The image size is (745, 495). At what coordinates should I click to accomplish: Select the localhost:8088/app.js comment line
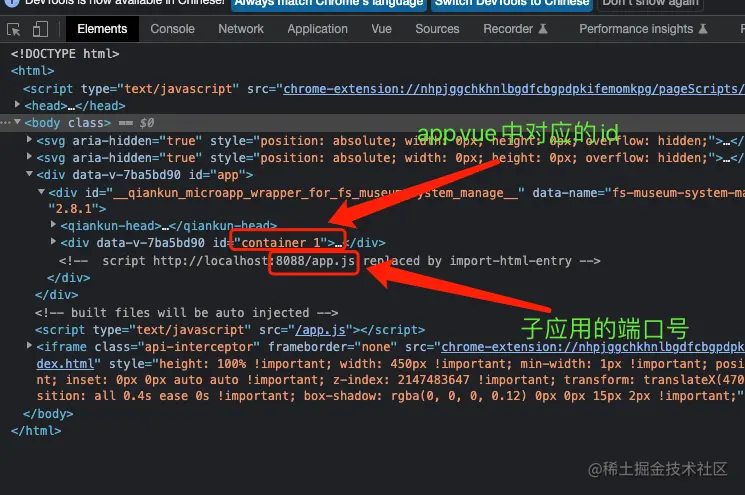coord(330,261)
